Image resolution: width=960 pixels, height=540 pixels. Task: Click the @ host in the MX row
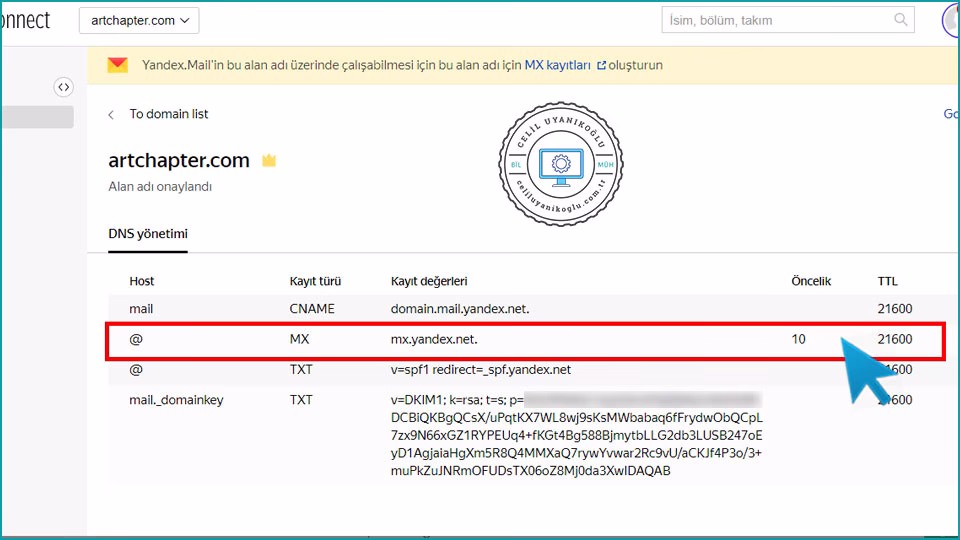(x=136, y=339)
